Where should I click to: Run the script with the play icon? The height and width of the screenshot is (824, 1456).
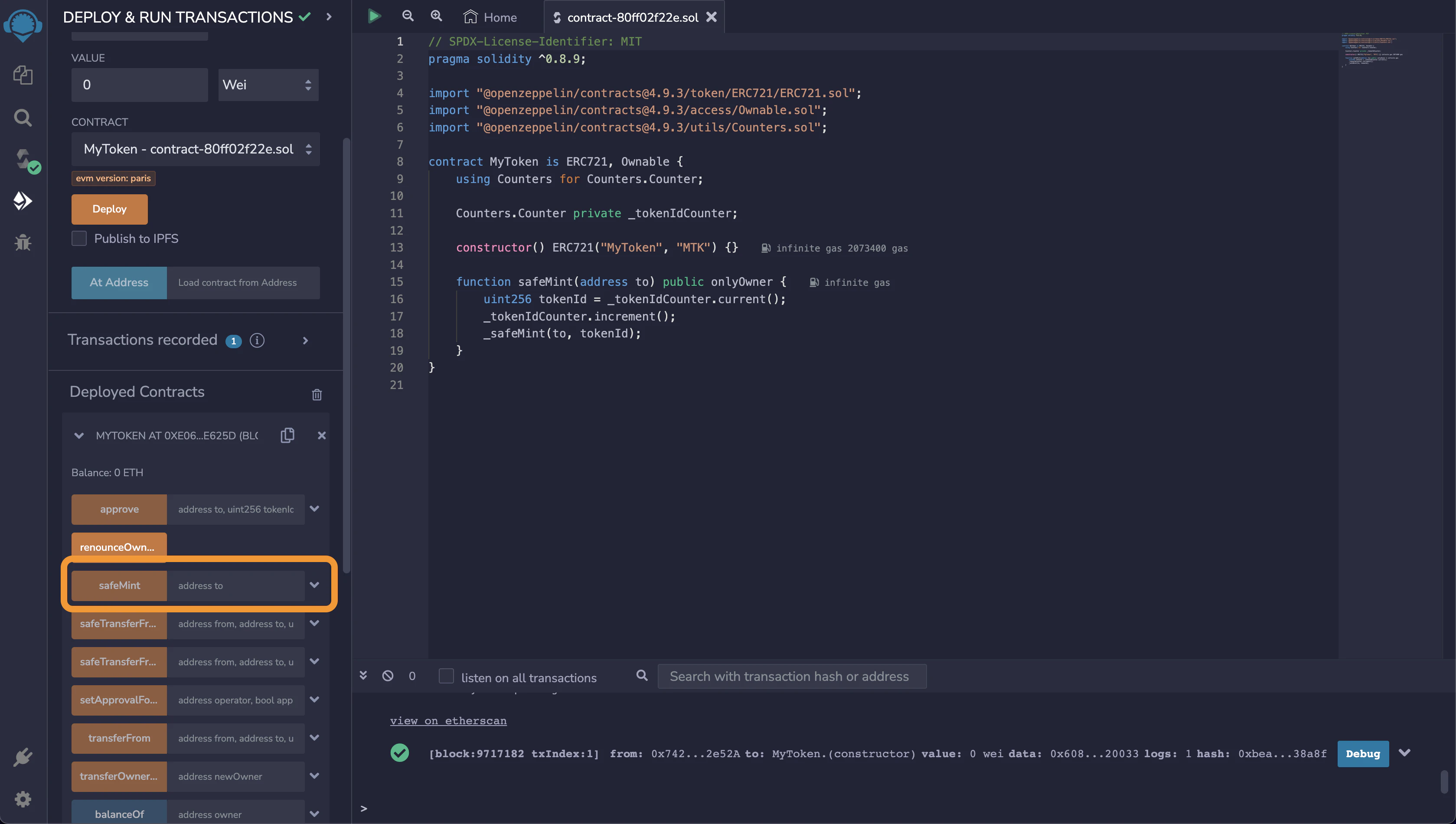[x=374, y=16]
